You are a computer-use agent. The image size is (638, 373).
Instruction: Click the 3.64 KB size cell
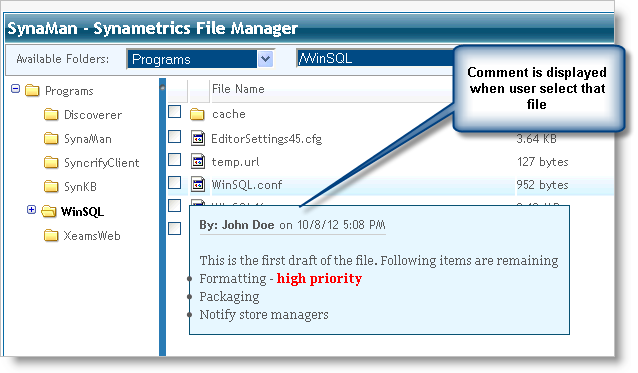coord(536,139)
